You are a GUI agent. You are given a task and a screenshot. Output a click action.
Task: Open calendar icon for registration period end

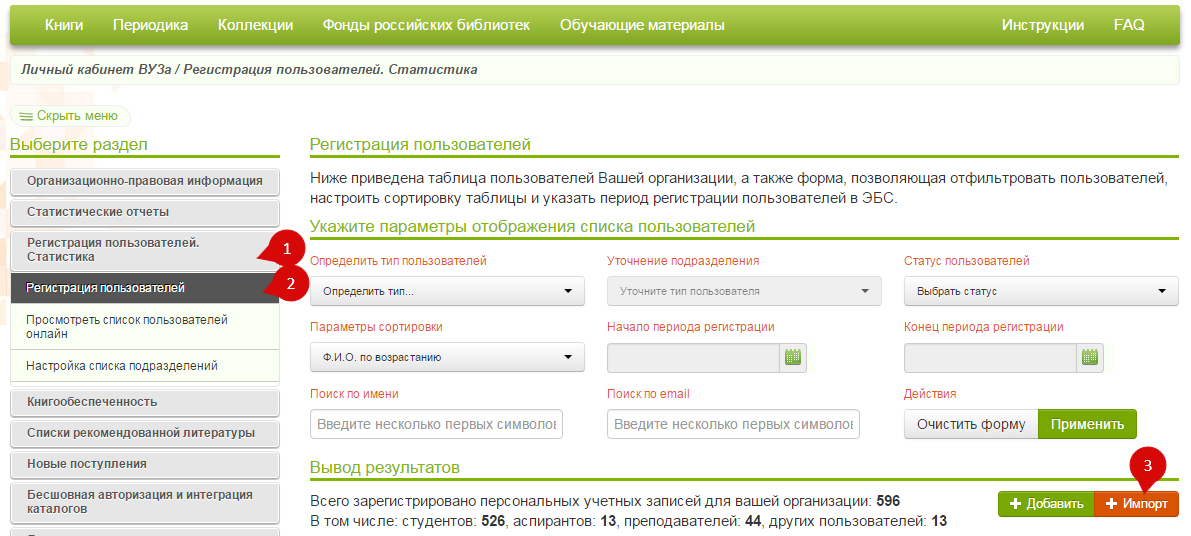pos(1090,357)
